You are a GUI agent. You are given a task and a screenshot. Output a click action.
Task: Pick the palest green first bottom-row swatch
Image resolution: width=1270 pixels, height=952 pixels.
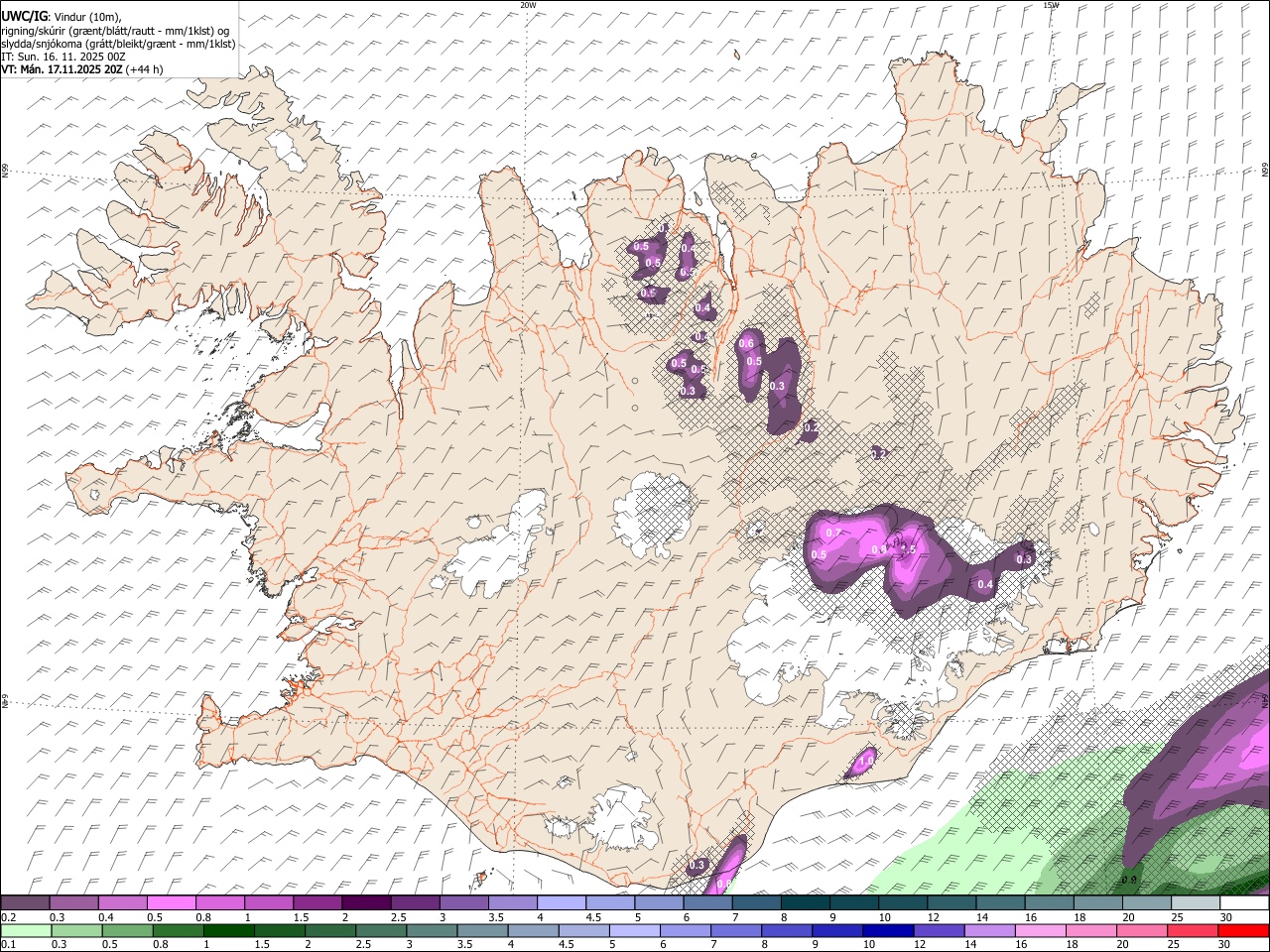pyautogui.click(x=25, y=931)
